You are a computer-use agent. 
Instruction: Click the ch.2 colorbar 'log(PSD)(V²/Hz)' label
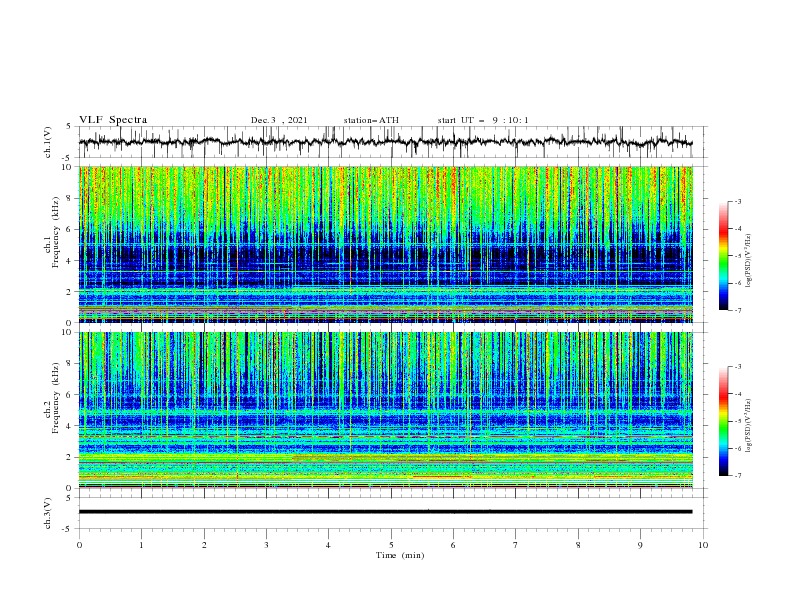(x=748, y=426)
